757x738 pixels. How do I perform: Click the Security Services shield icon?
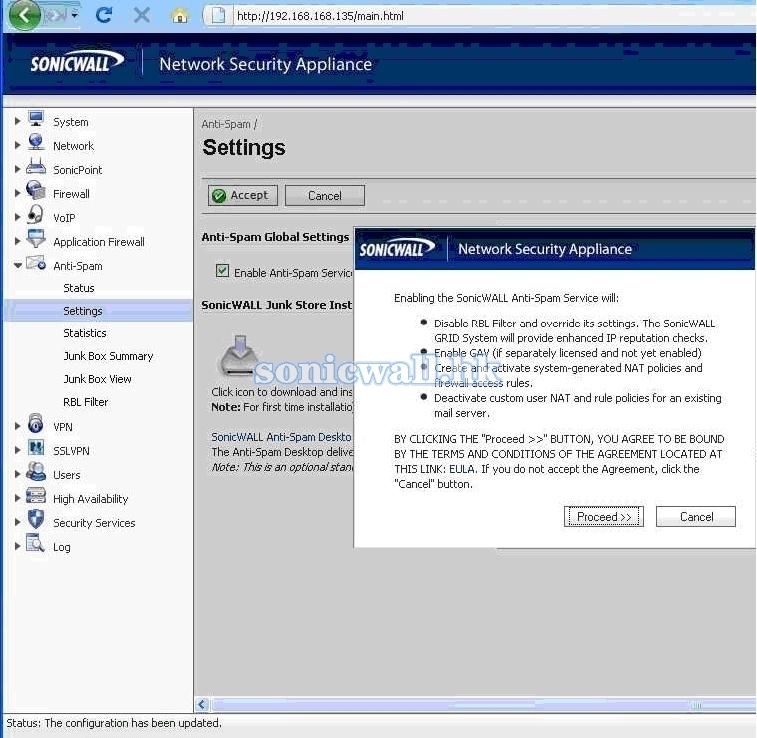tap(36, 519)
